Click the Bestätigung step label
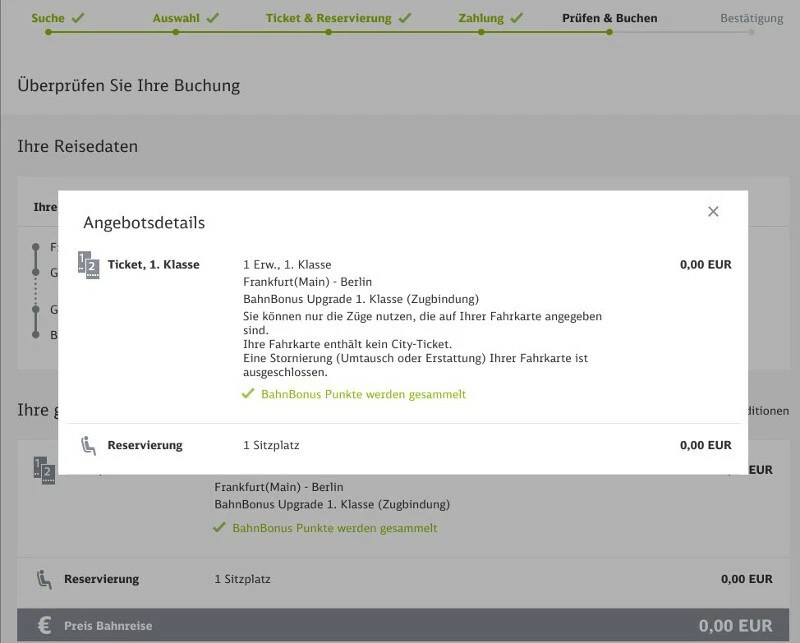The width and height of the screenshot is (800, 643). tap(752, 18)
